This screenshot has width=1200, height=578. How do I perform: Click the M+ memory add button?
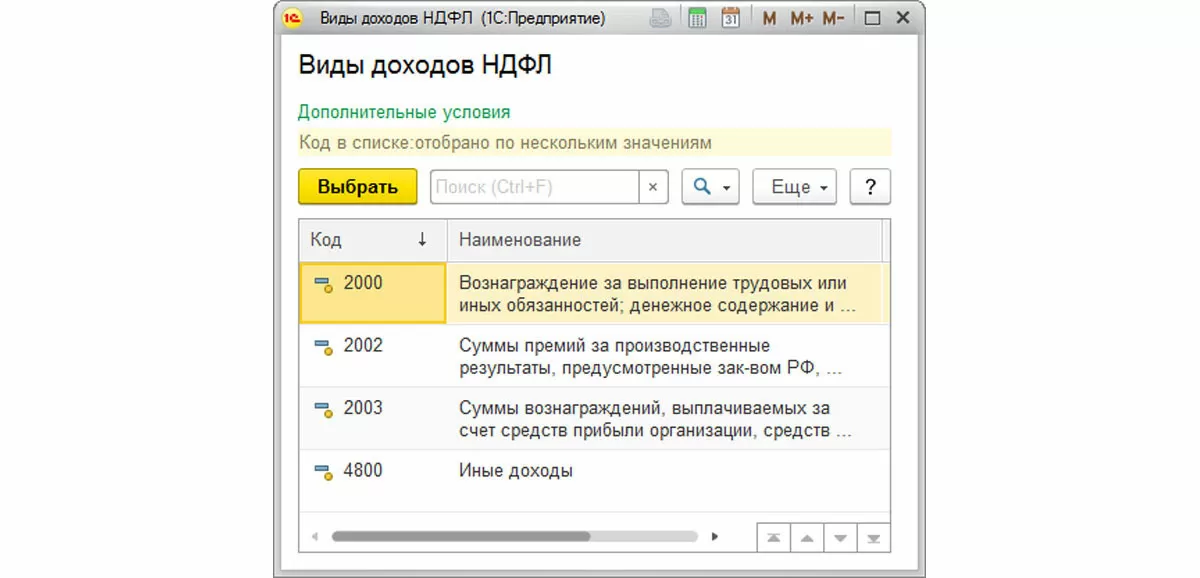[802, 18]
